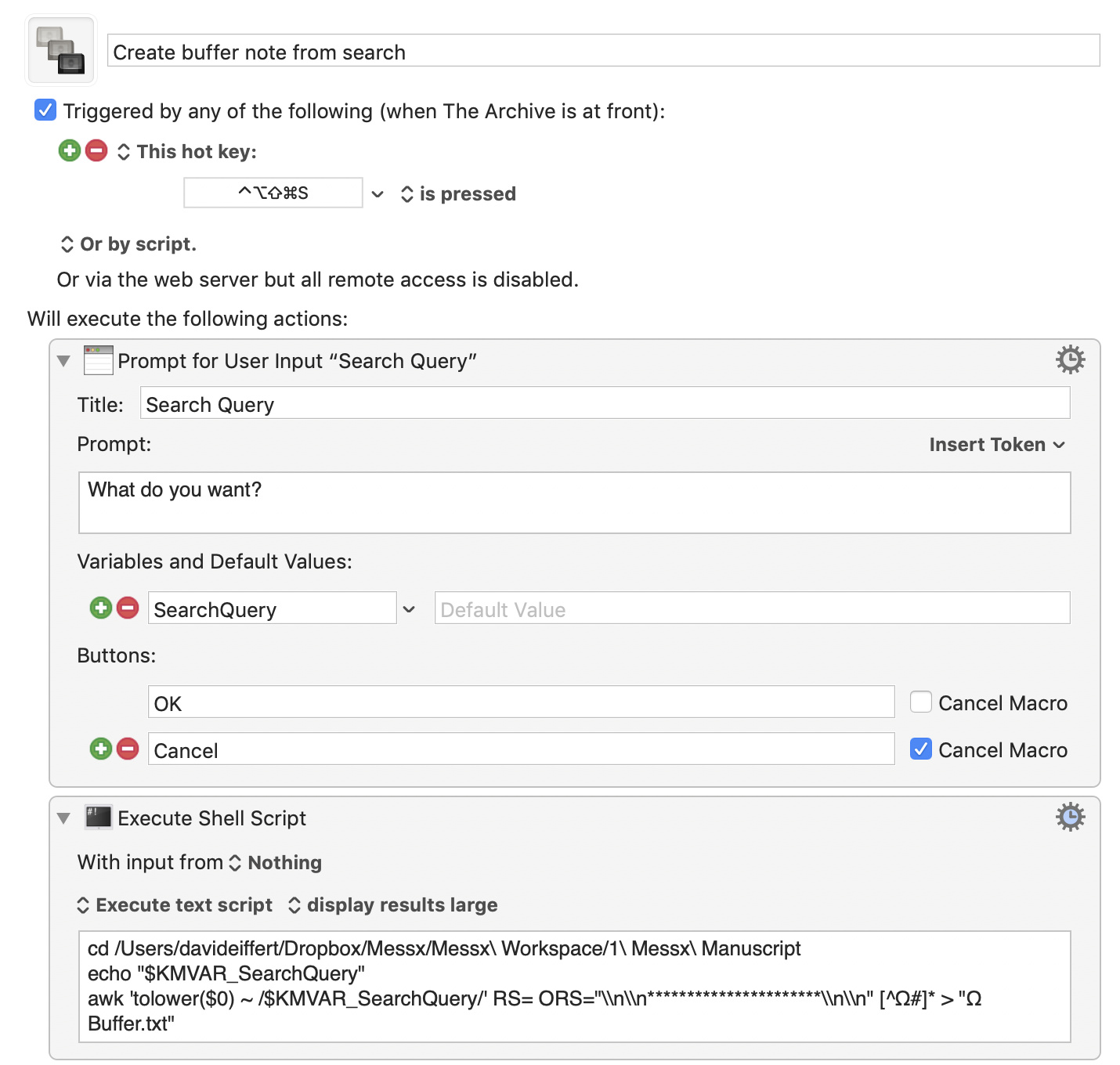Viewport: 1120px width, 1065px height.
Task: Open gear menu for Execute Shell Script
Action: tap(1070, 817)
